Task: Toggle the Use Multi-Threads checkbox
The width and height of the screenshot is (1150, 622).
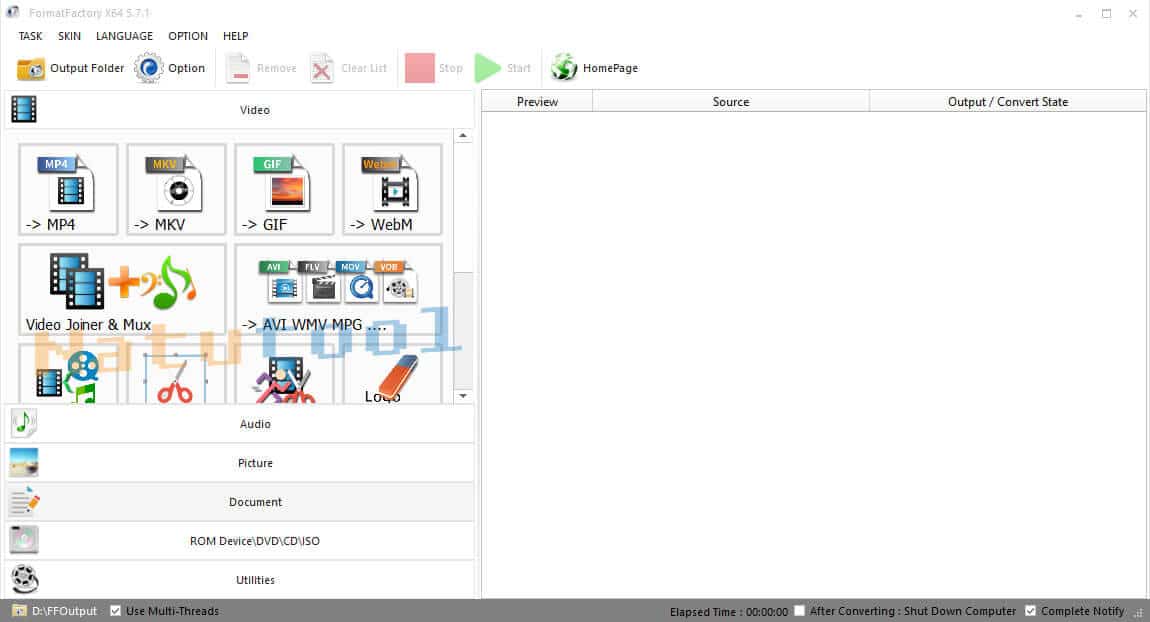Action: coord(116,611)
